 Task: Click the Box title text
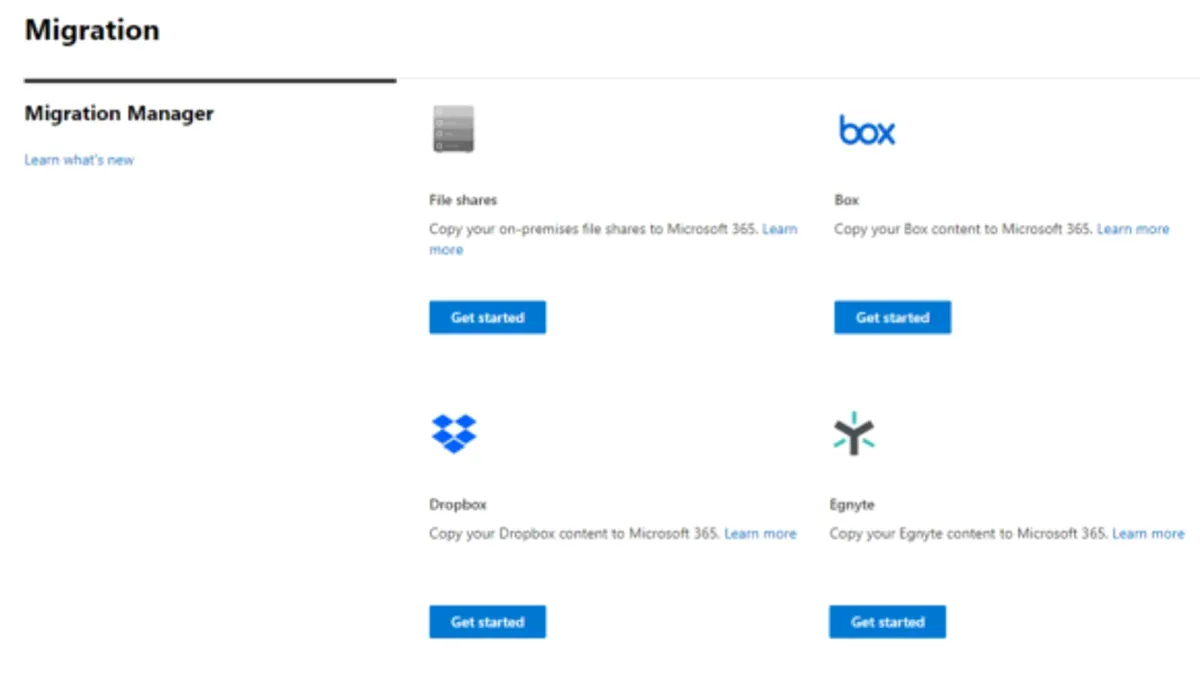(846, 200)
